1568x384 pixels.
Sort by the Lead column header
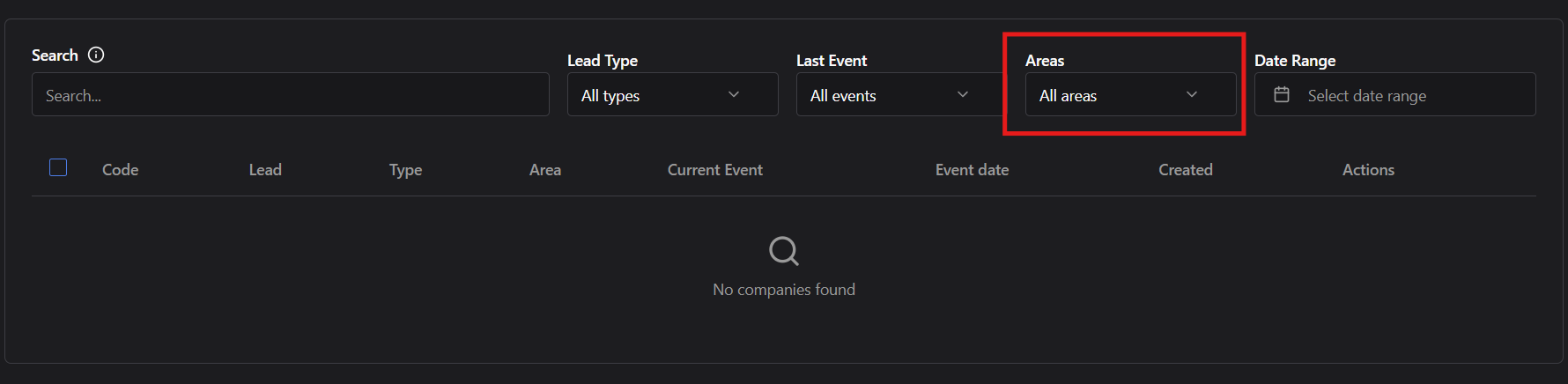(265, 170)
